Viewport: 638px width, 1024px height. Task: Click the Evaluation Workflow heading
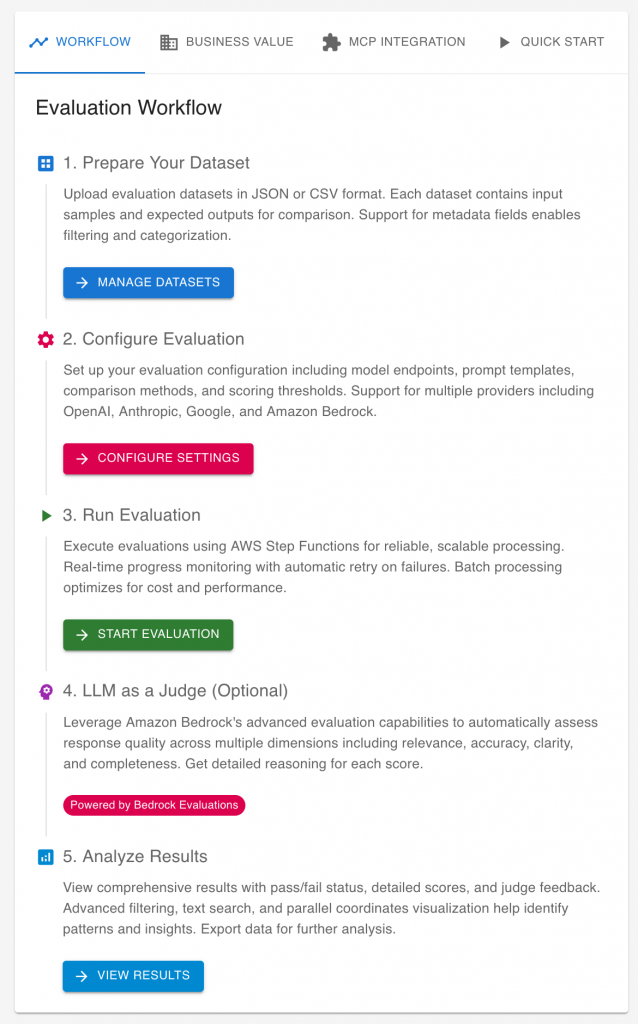click(129, 108)
